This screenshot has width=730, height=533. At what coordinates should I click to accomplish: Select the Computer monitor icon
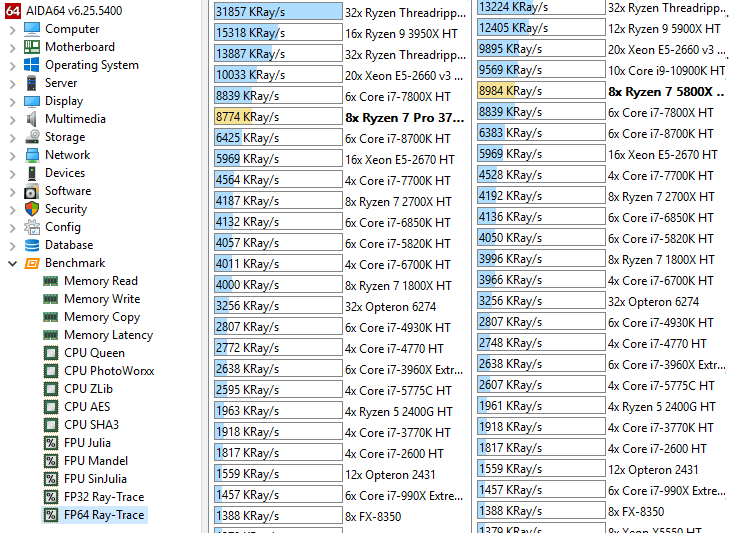tap(32, 29)
